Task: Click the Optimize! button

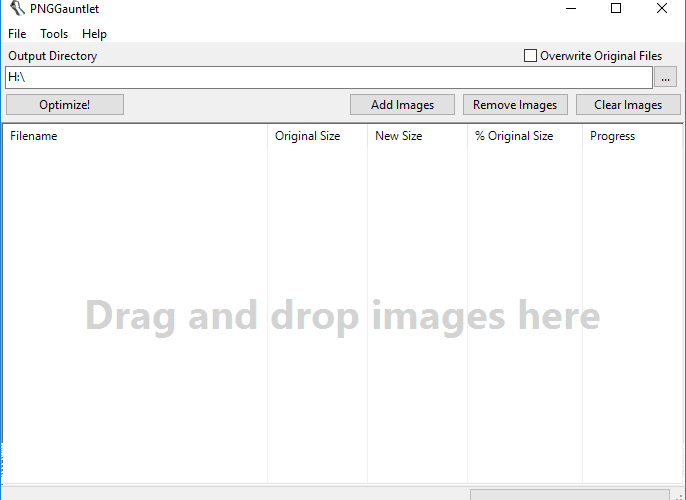Action: pyautogui.click(x=65, y=105)
